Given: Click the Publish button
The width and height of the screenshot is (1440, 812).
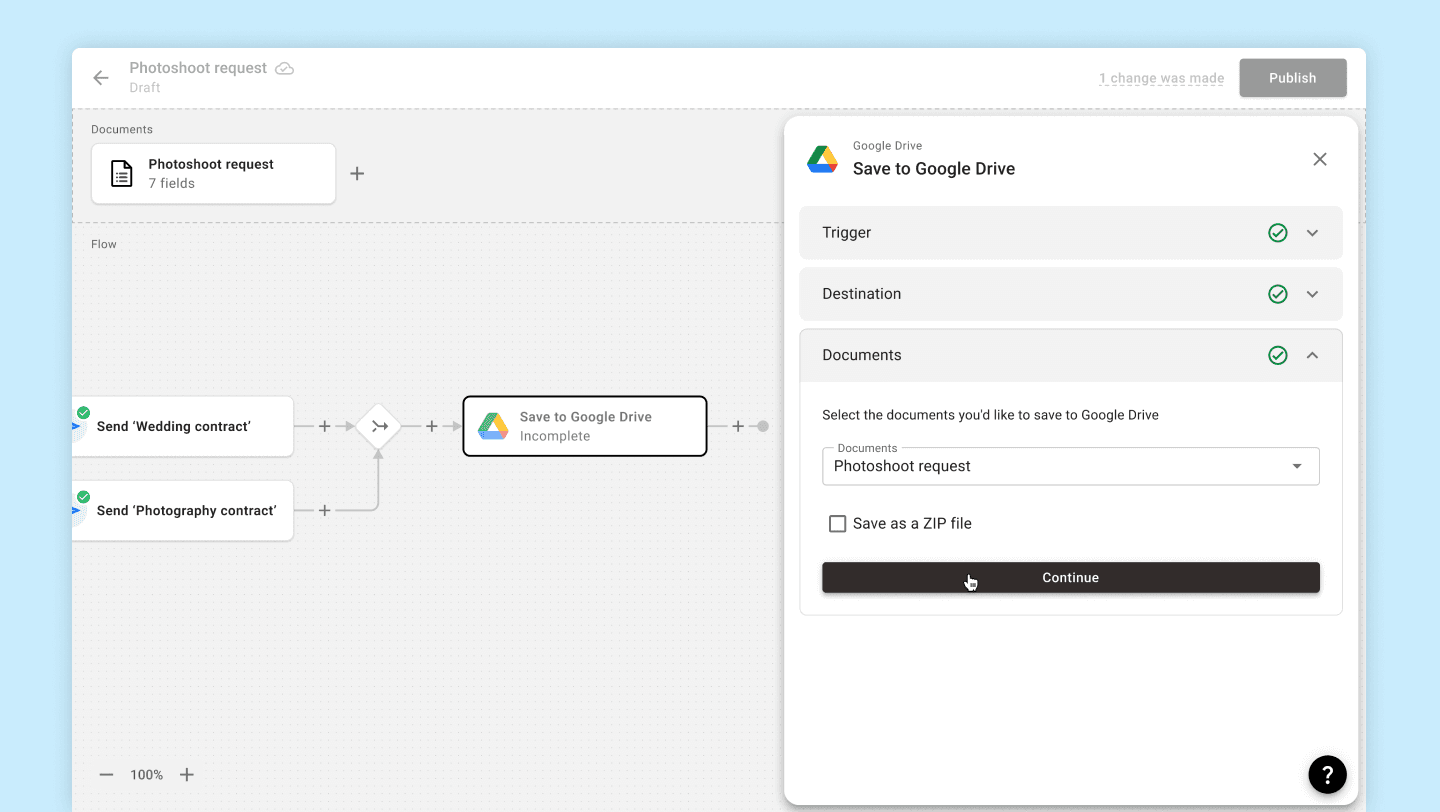Looking at the screenshot, I should pos(1293,78).
